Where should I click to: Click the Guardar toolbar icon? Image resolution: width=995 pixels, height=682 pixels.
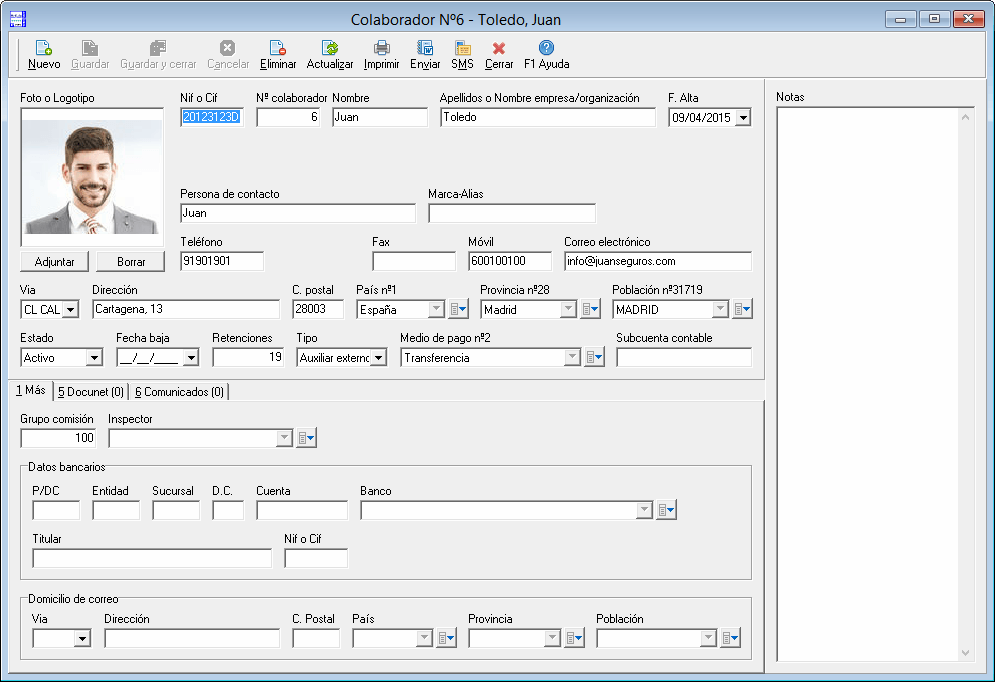coord(89,48)
